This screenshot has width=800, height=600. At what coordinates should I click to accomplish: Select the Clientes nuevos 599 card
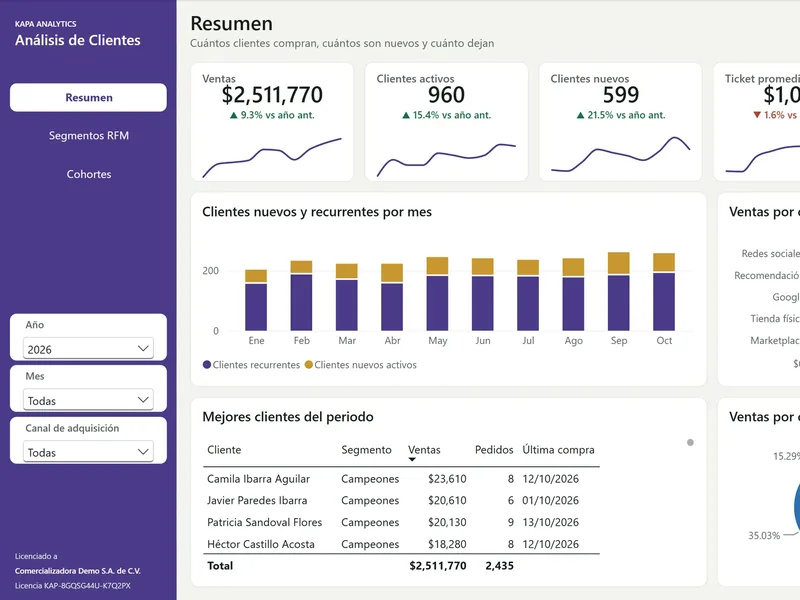coord(621,121)
